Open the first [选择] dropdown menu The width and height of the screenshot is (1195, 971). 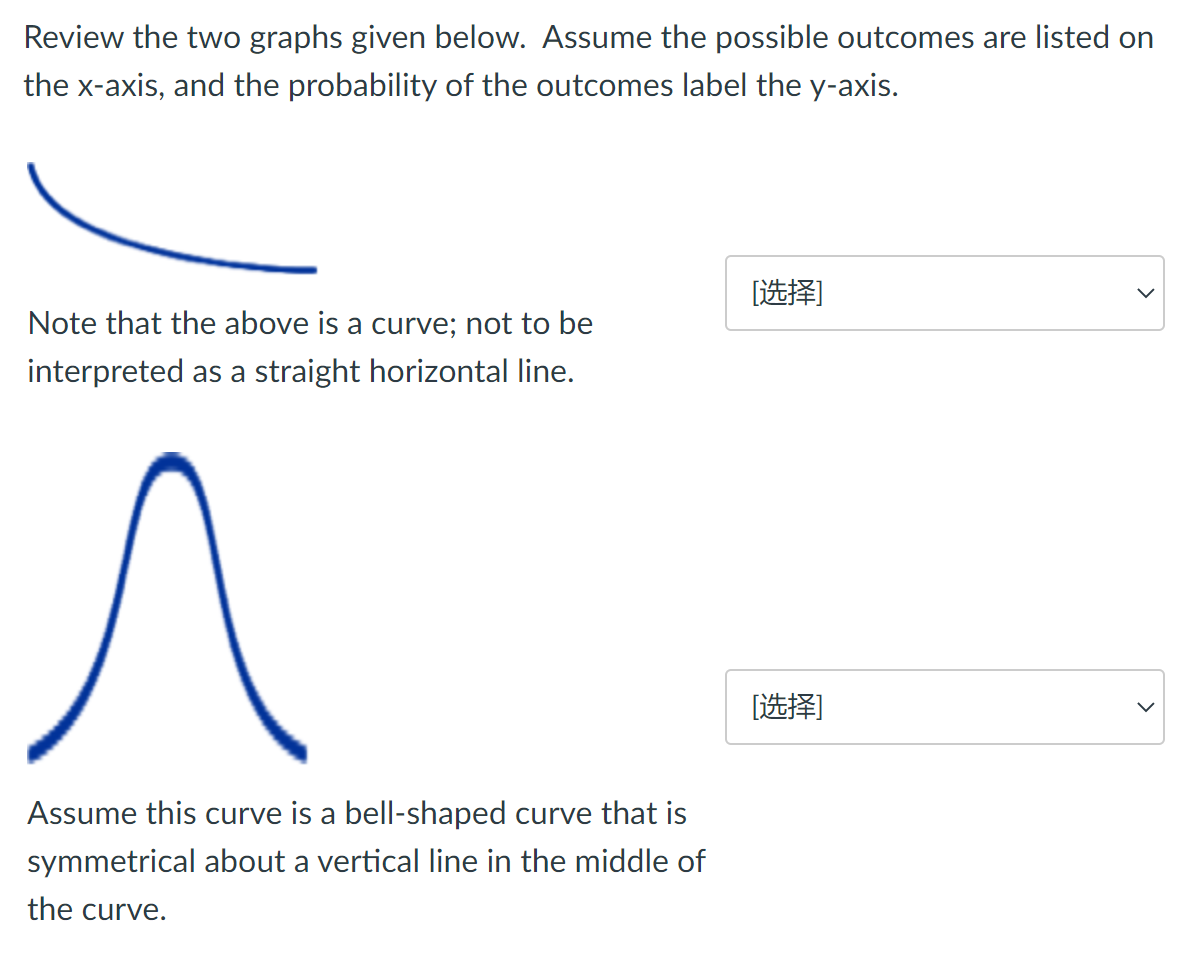pyautogui.click(x=944, y=293)
